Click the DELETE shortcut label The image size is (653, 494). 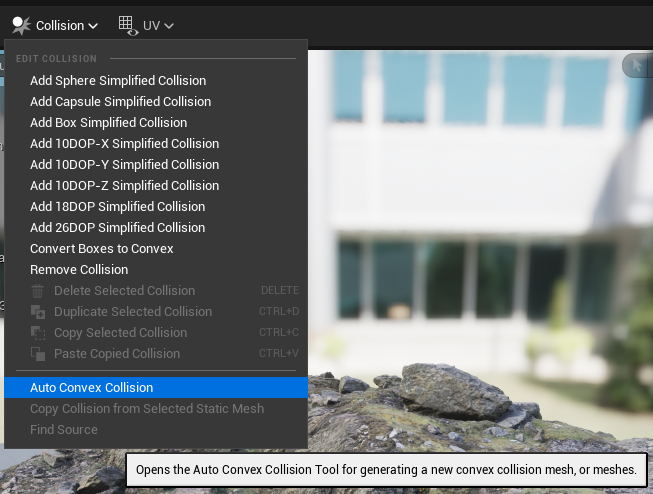click(280, 290)
